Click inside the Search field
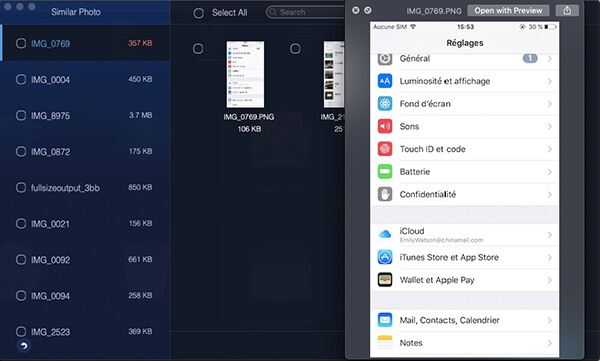Image resolution: width=600 pixels, height=361 pixels. [x=306, y=12]
